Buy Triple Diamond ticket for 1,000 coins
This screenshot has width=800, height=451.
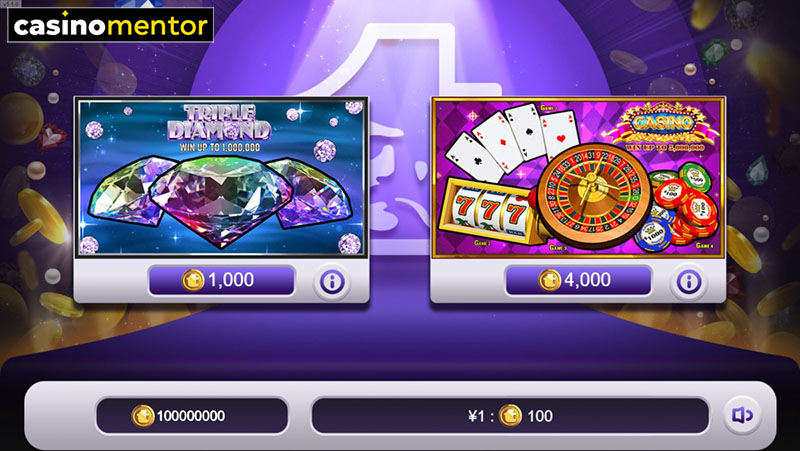point(221,280)
